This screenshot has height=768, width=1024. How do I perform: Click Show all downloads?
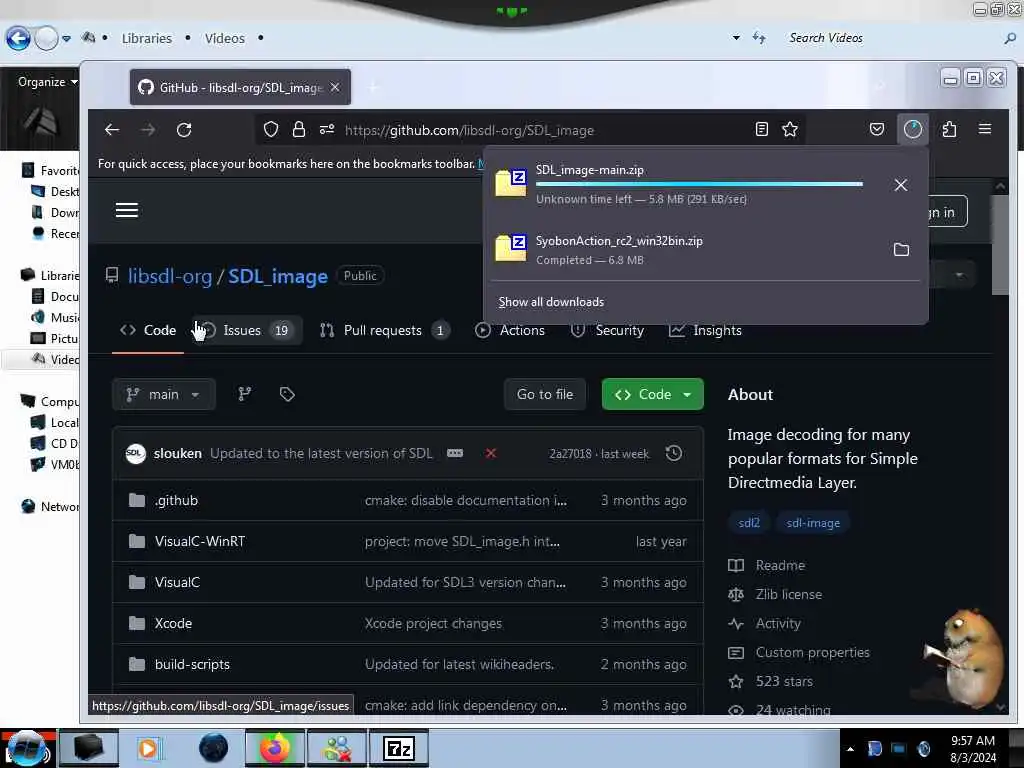(x=551, y=302)
